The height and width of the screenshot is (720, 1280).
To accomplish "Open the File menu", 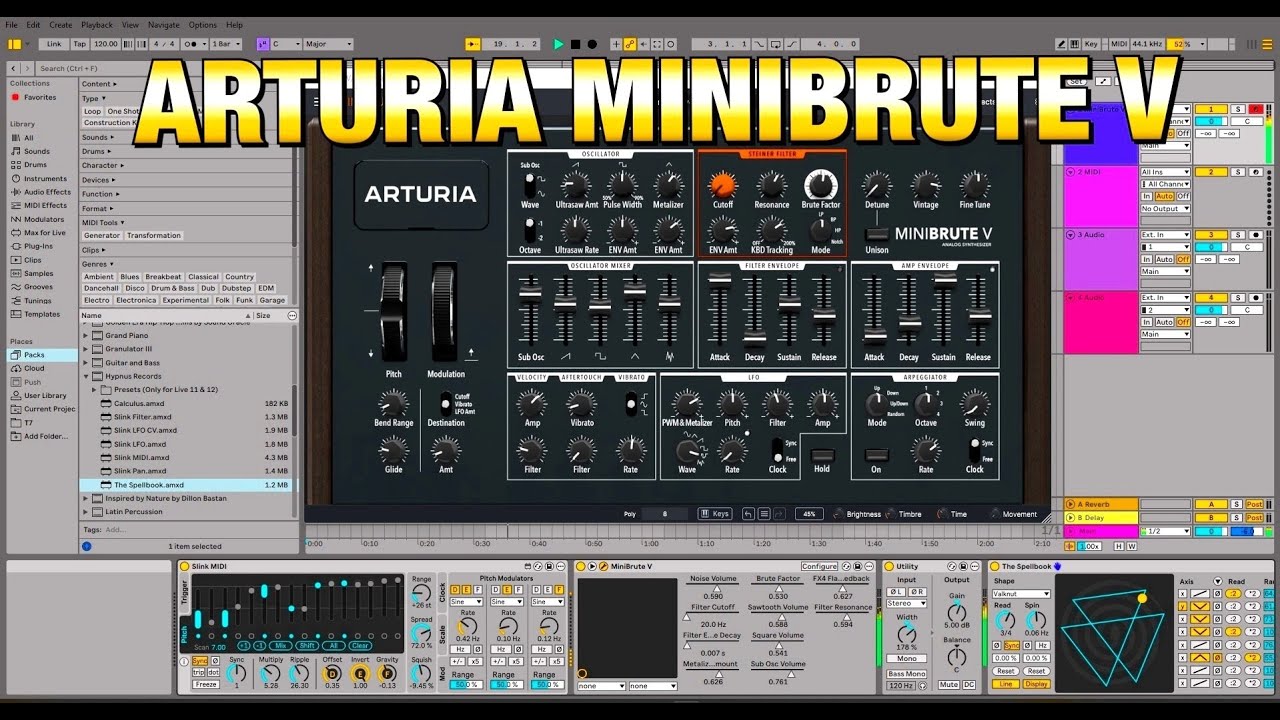I will point(12,25).
